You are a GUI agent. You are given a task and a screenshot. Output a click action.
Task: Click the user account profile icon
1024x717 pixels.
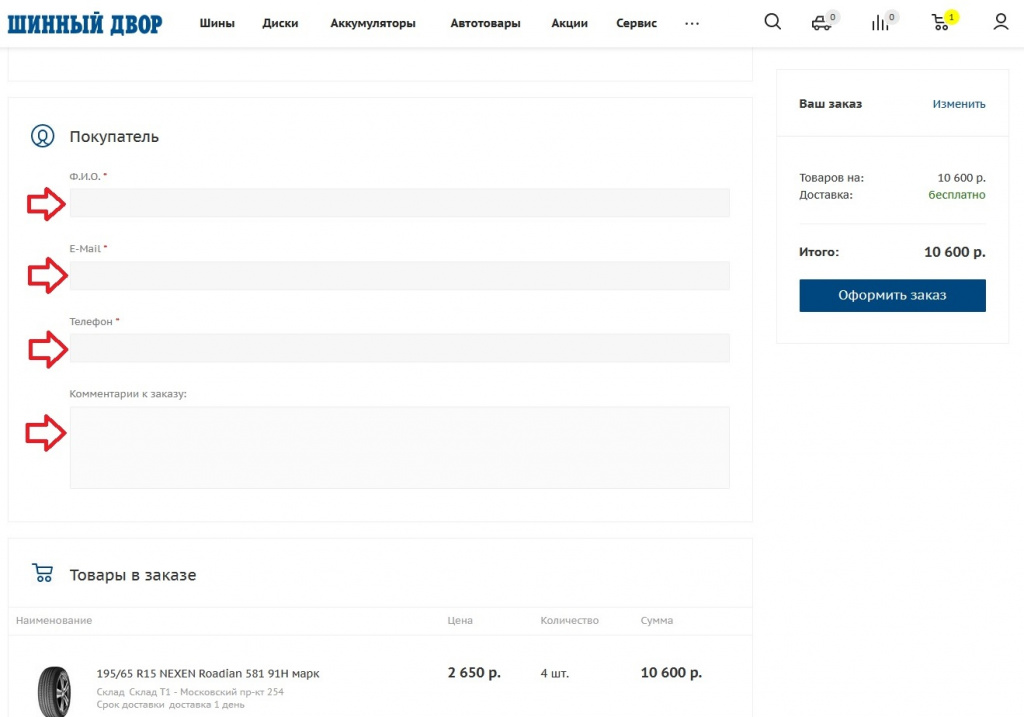pyautogui.click(x=1000, y=22)
